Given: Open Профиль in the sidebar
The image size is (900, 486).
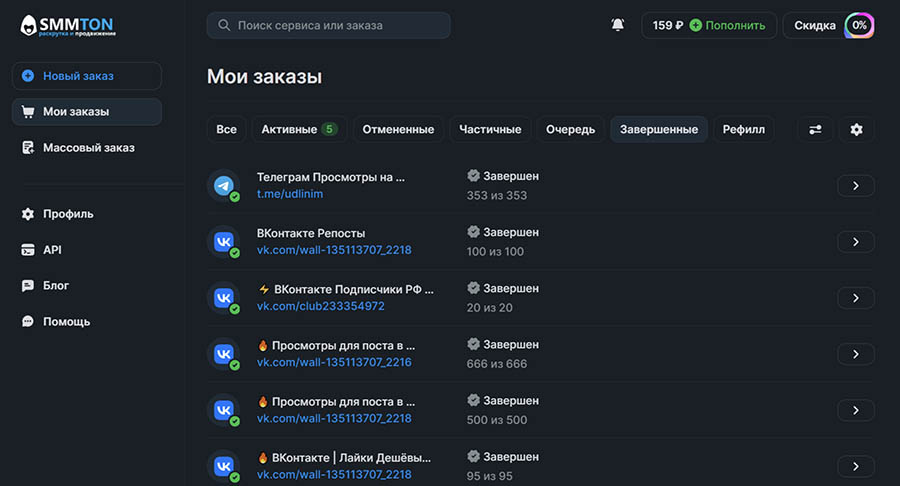Looking at the screenshot, I should tap(68, 214).
